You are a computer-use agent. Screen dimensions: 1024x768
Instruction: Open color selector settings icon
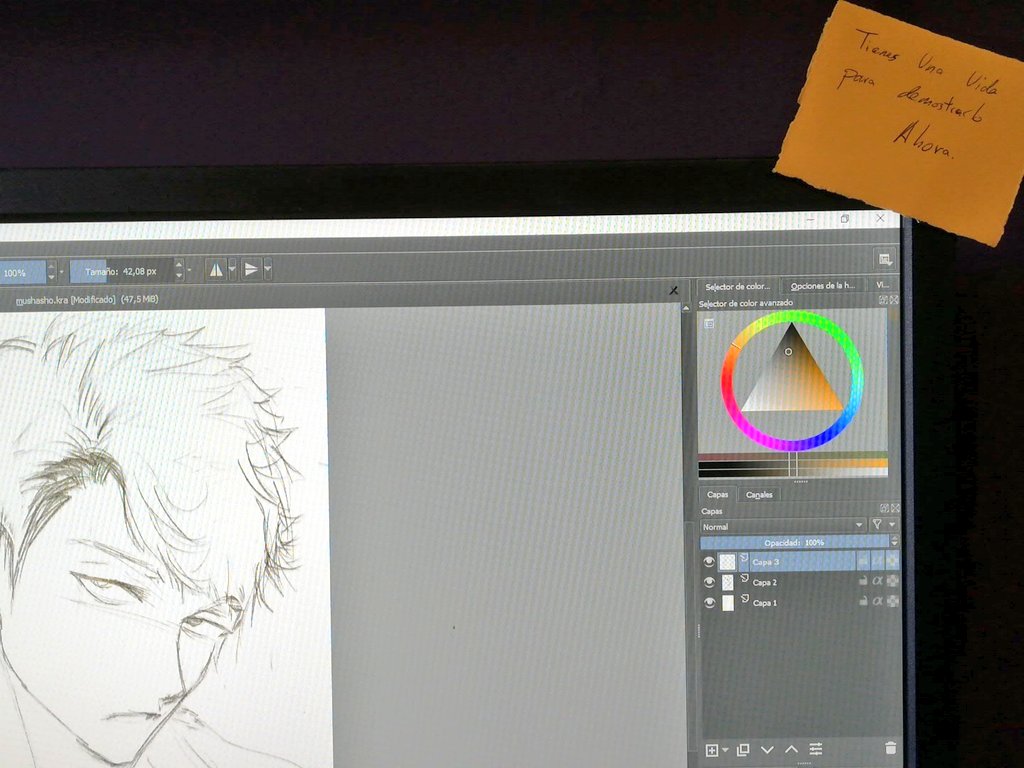709,323
